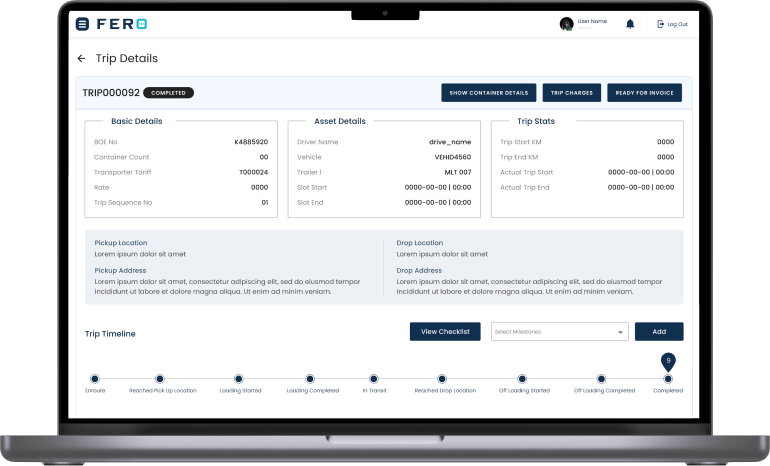Click the Select Milestones dropdown arrow
Image resolution: width=770 pixels, height=466 pixels.
pyautogui.click(x=620, y=332)
